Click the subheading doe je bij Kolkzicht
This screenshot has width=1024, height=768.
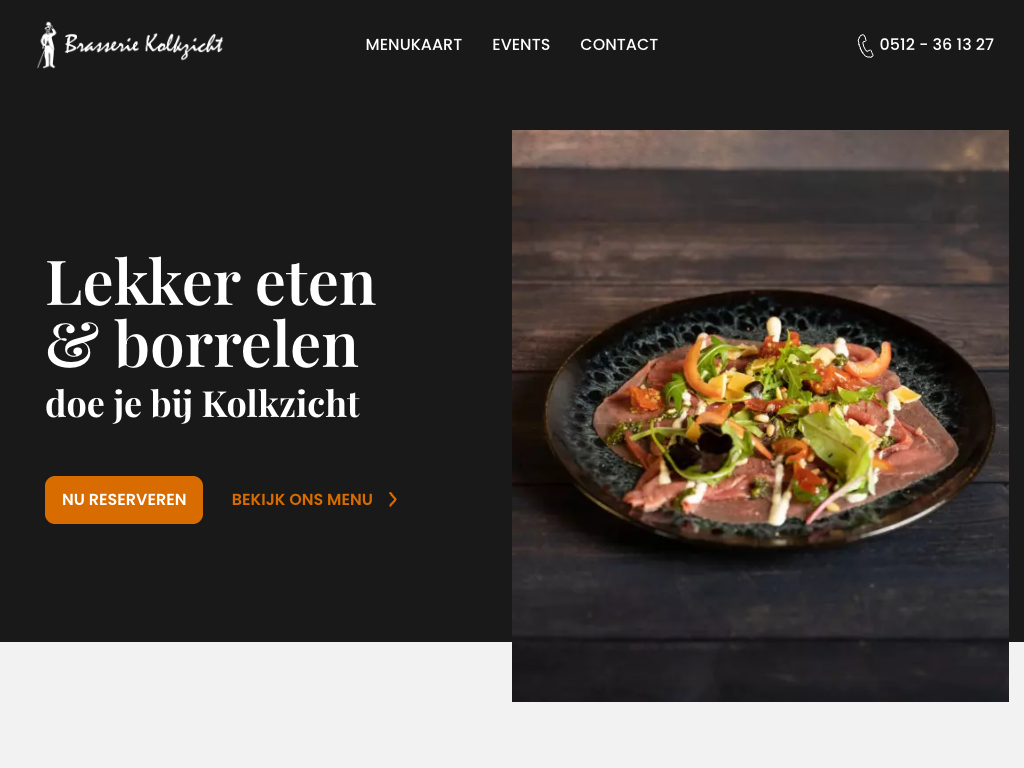(x=202, y=404)
